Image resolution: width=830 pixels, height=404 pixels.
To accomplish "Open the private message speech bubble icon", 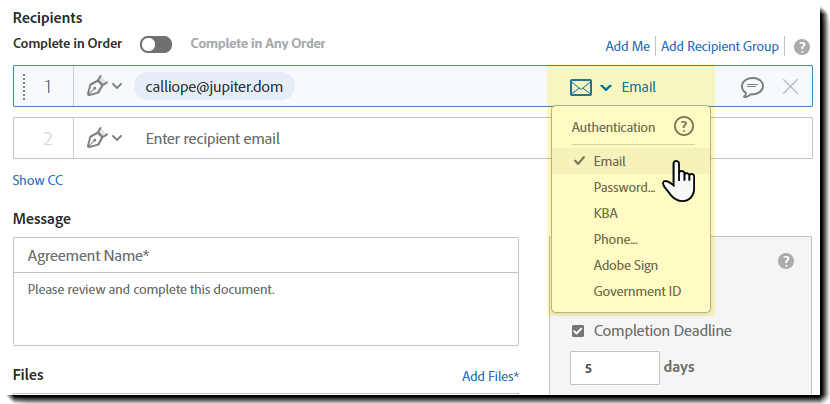I will point(752,87).
